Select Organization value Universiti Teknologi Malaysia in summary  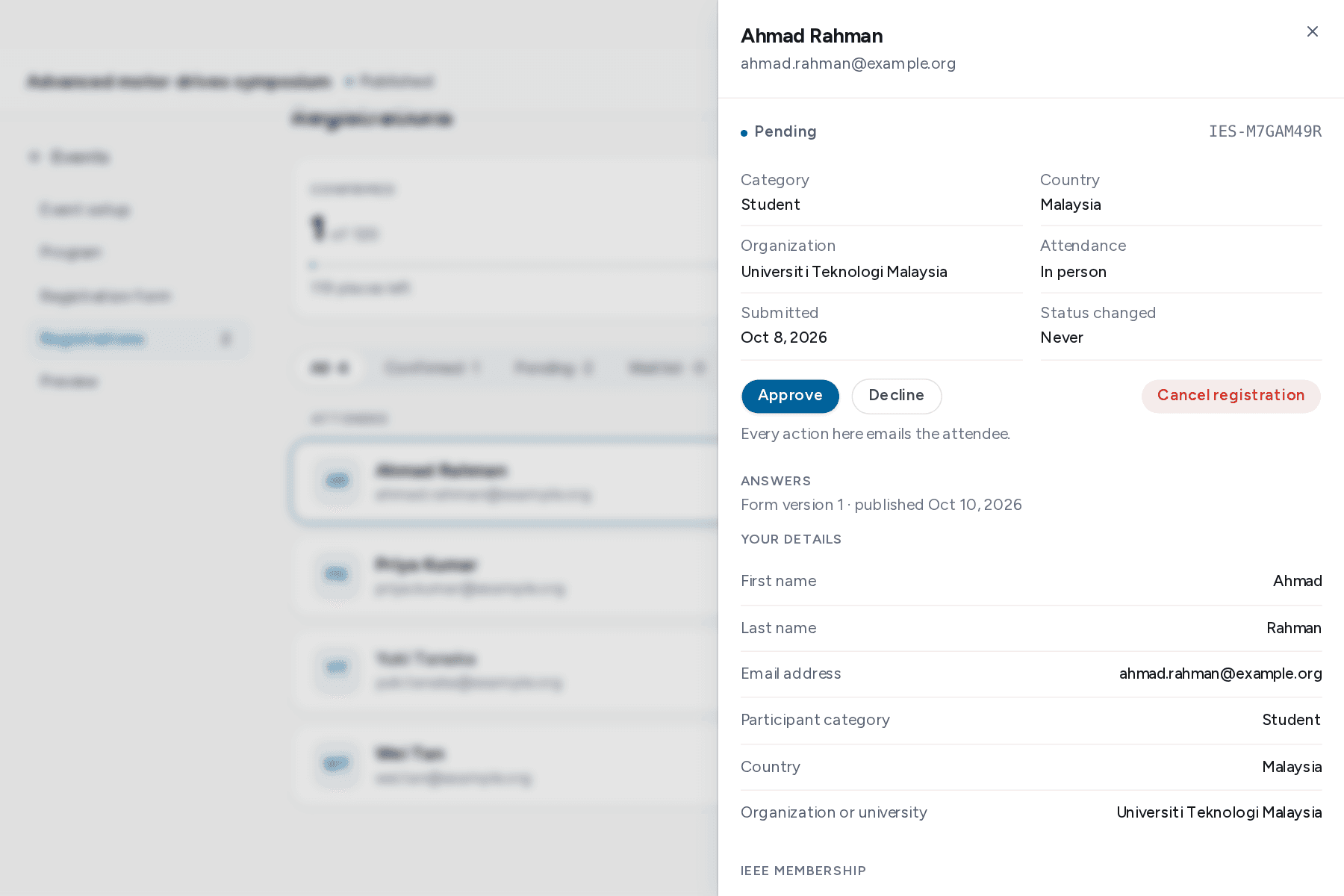(844, 272)
